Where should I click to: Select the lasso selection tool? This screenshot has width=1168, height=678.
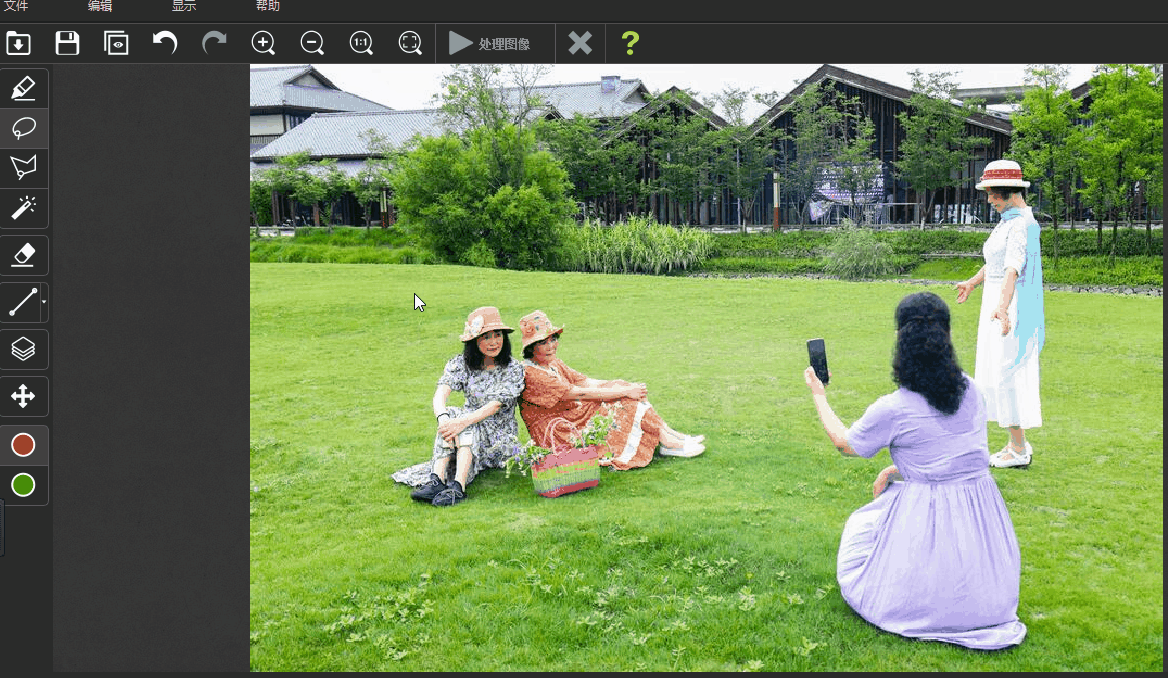coord(24,128)
